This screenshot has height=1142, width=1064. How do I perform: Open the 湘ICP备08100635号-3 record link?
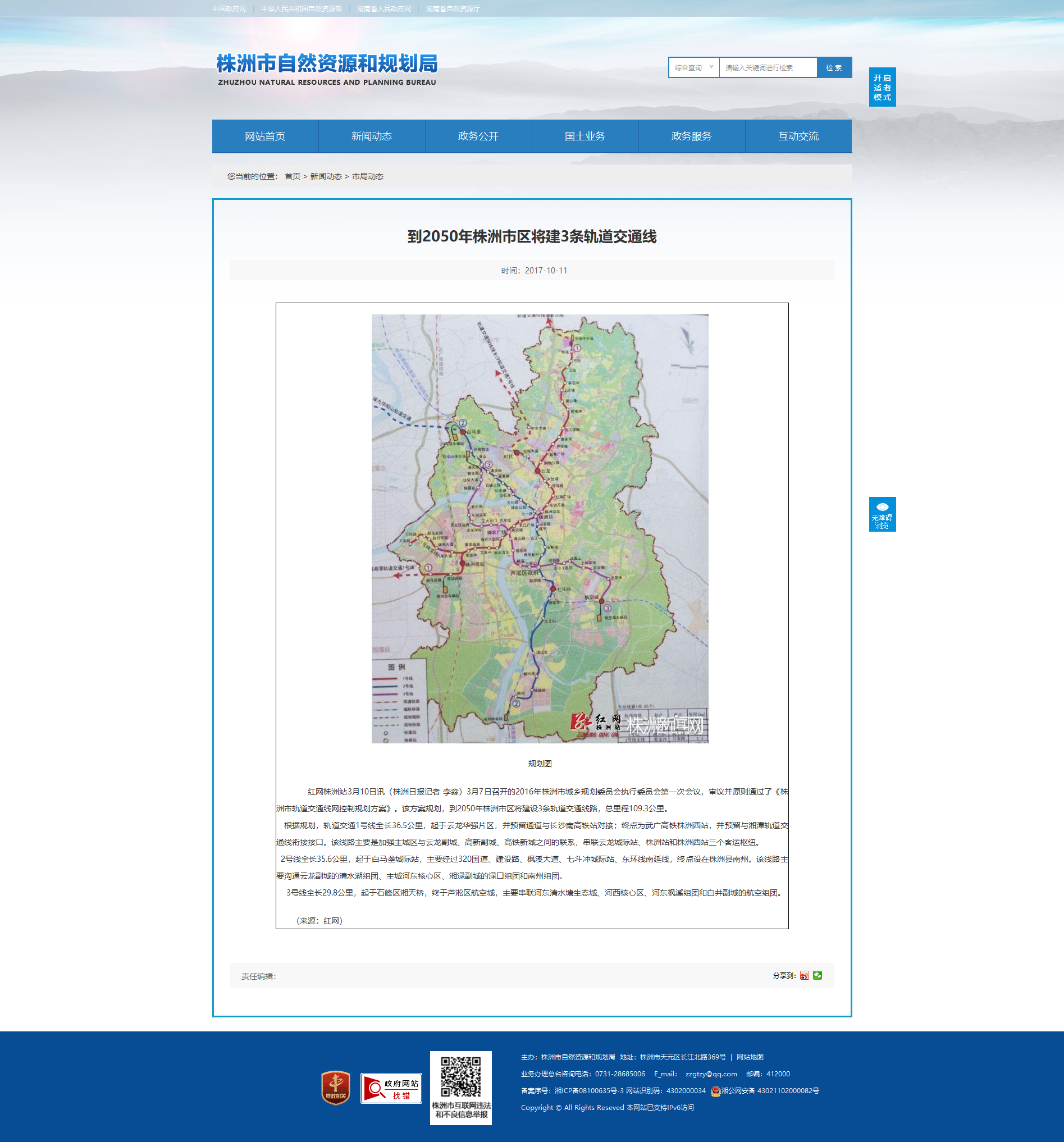click(589, 1090)
